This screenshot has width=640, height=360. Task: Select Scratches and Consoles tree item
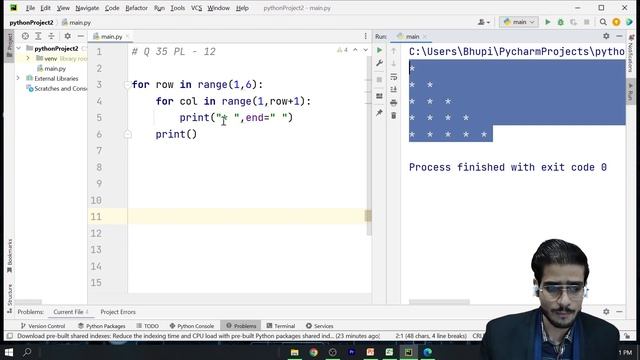pos(57,88)
